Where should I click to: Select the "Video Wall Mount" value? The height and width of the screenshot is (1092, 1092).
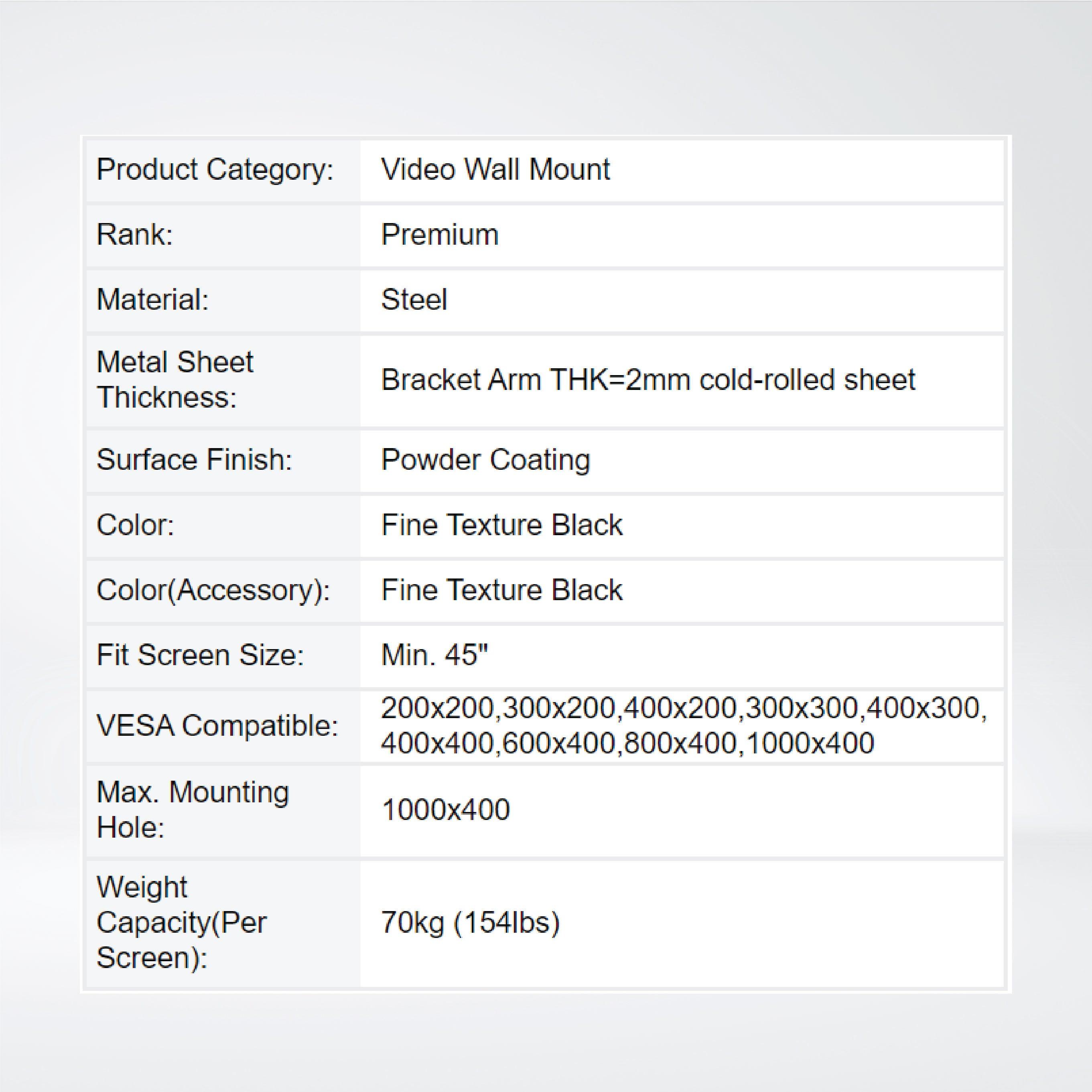495,170
